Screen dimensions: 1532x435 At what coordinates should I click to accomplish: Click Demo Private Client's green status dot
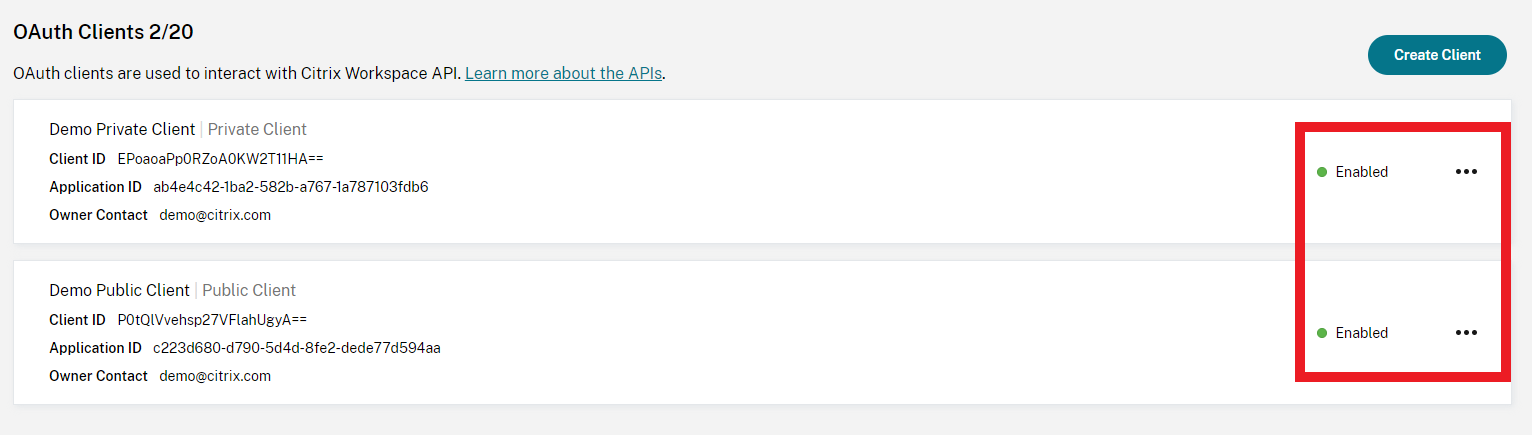pyautogui.click(x=1322, y=172)
